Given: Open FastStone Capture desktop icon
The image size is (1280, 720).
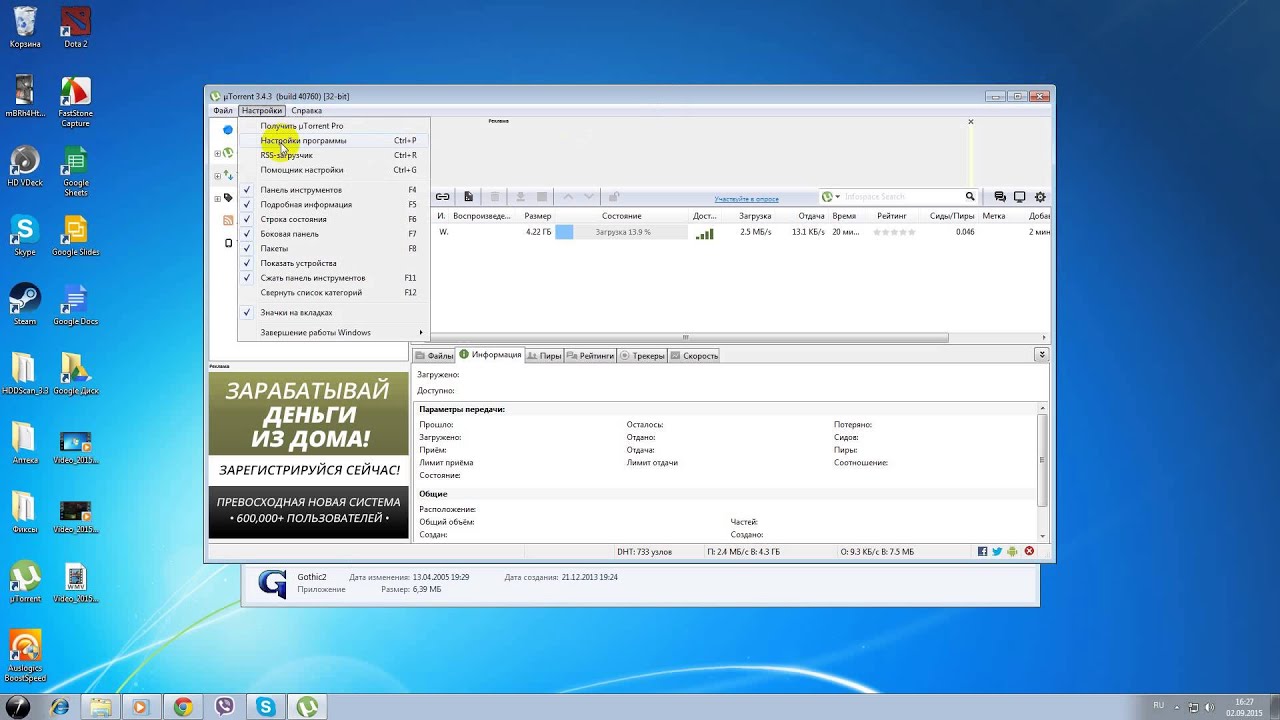Looking at the screenshot, I should pos(76,102).
